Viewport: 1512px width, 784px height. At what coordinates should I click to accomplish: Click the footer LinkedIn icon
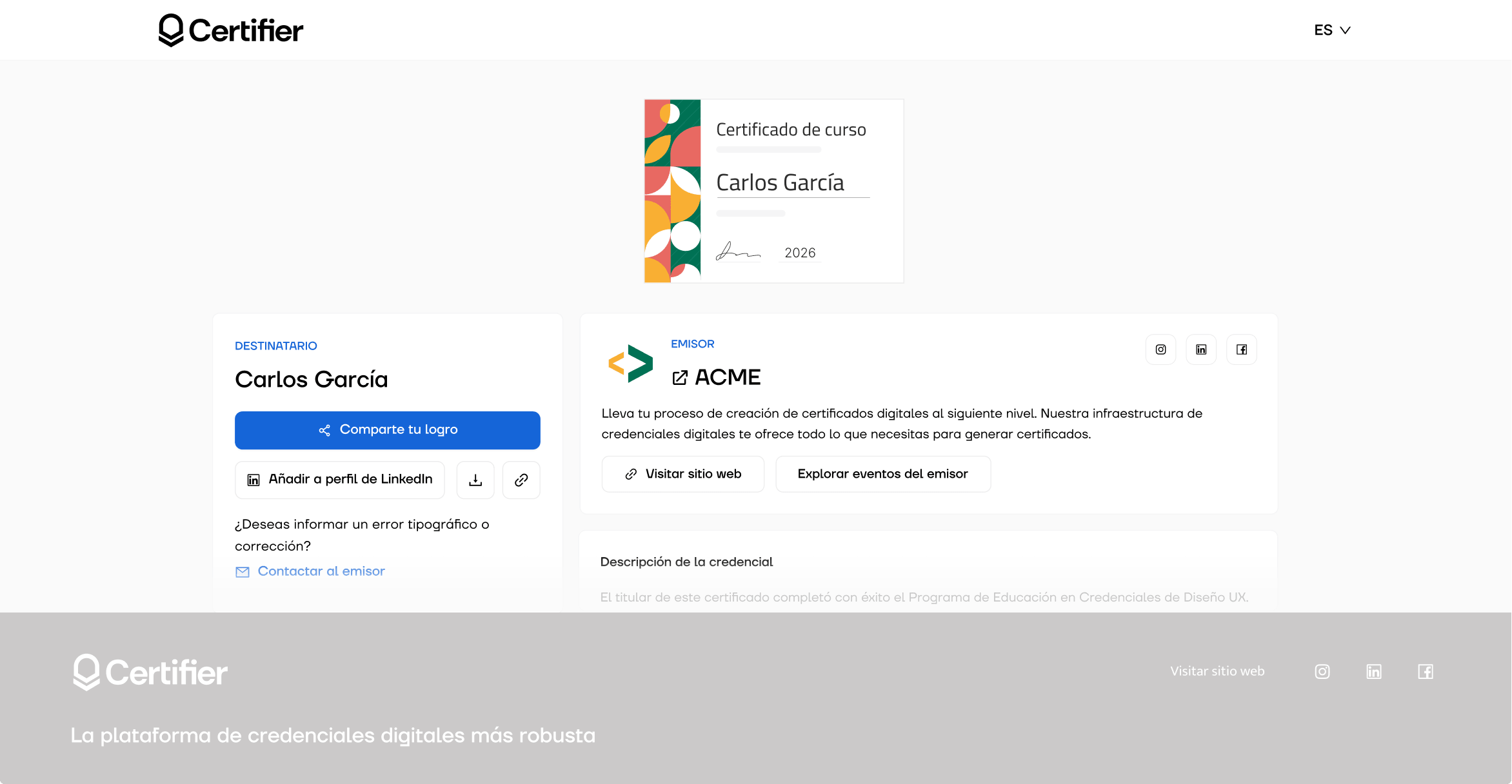[1374, 672]
